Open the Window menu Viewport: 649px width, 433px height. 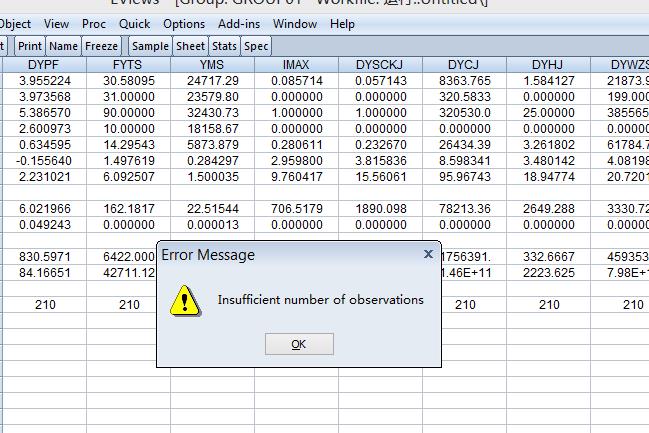point(295,24)
